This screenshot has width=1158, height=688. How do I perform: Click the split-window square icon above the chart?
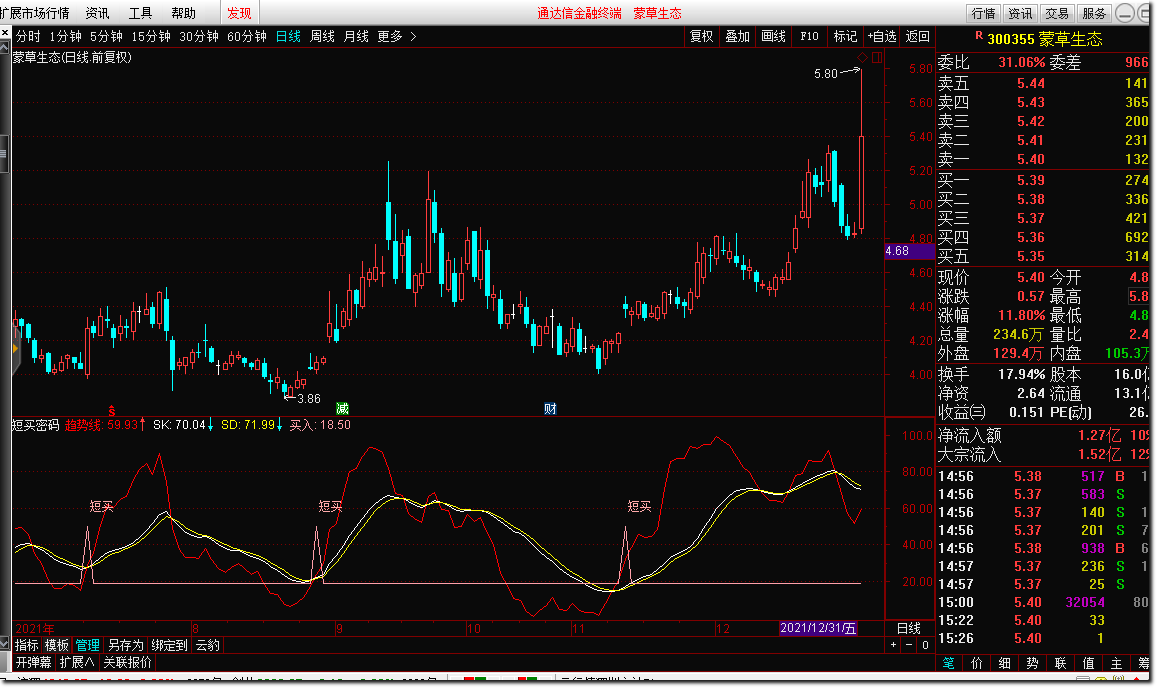pos(877,58)
